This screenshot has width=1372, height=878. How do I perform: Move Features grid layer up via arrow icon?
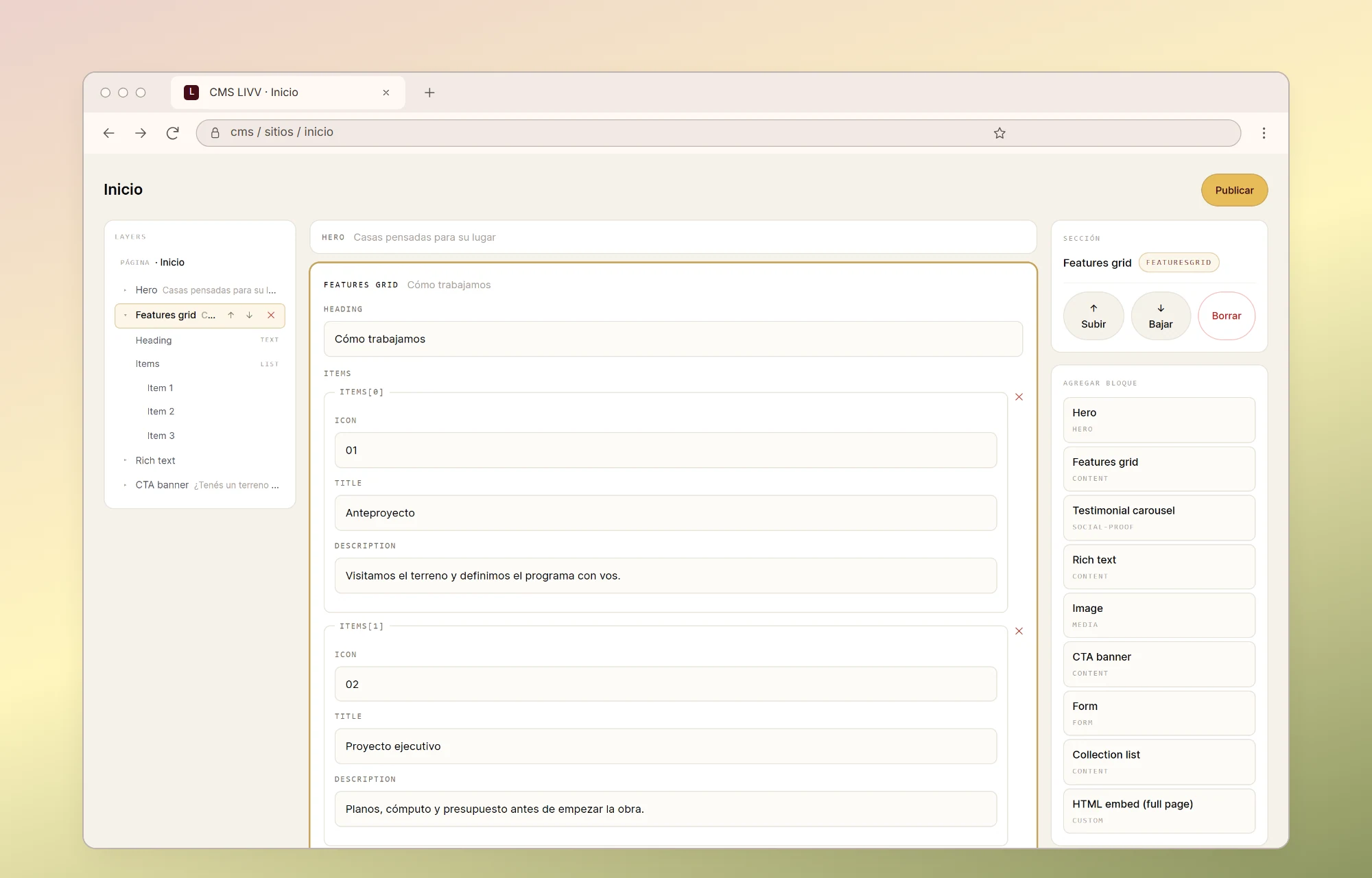(x=231, y=316)
